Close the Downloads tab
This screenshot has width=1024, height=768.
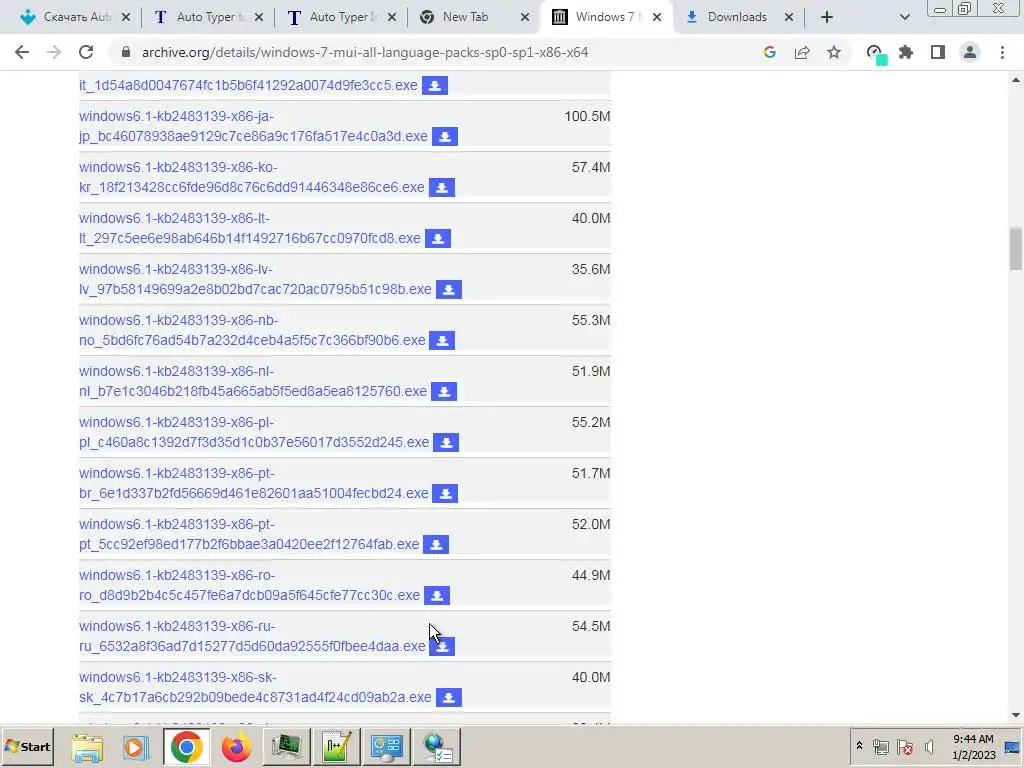789,18
